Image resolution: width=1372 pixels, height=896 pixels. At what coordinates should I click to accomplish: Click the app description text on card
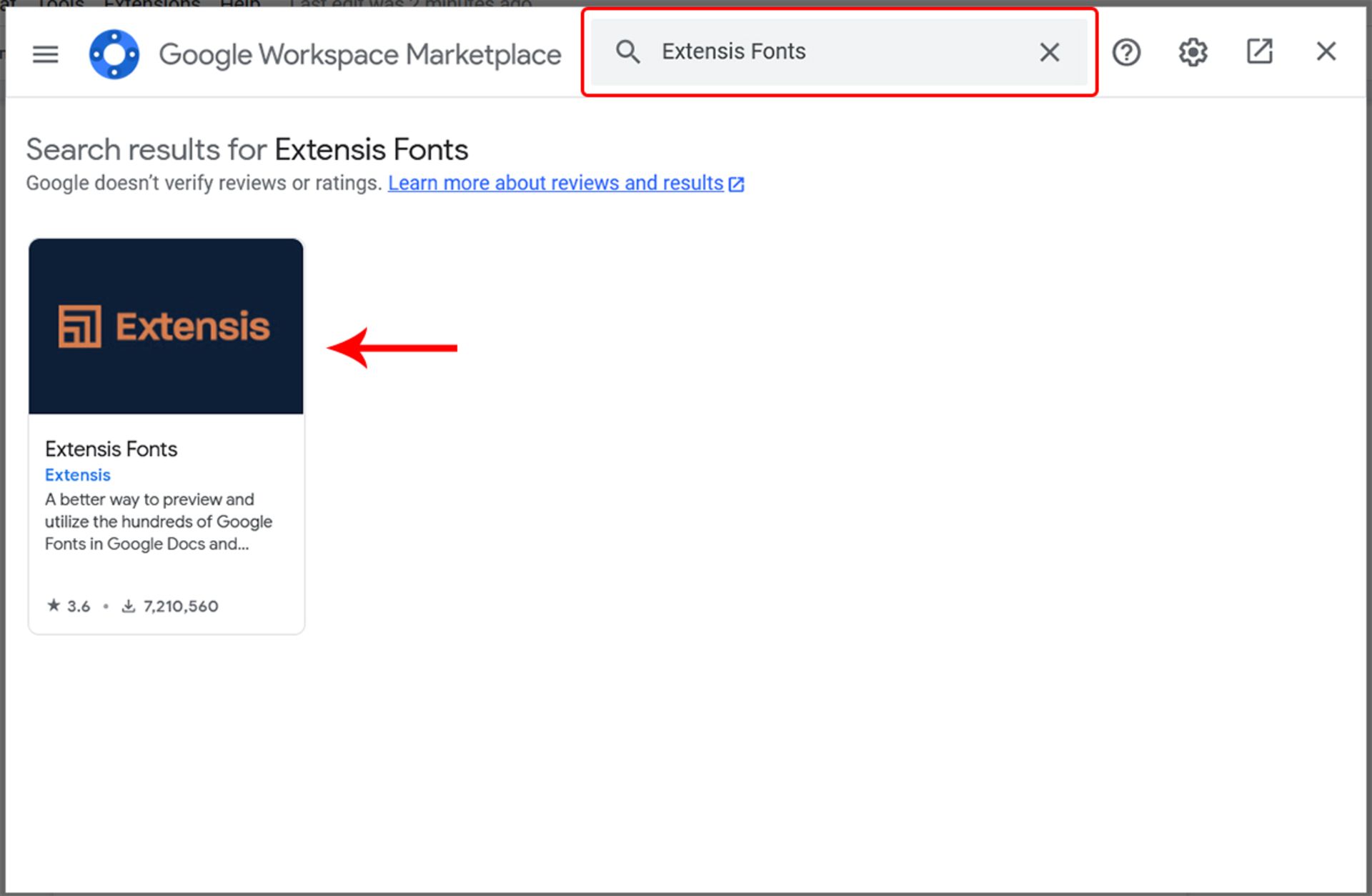click(158, 522)
